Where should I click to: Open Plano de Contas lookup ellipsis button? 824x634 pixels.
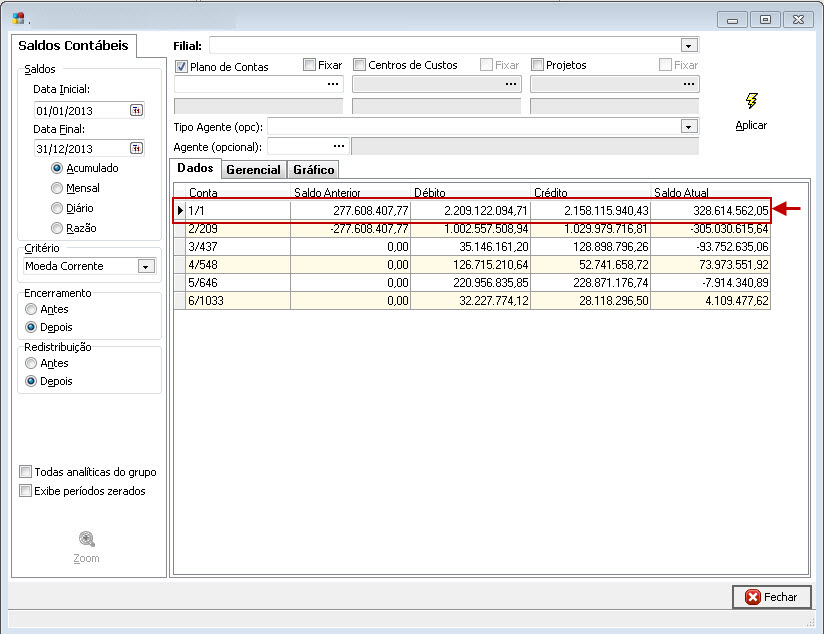pyautogui.click(x=333, y=85)
